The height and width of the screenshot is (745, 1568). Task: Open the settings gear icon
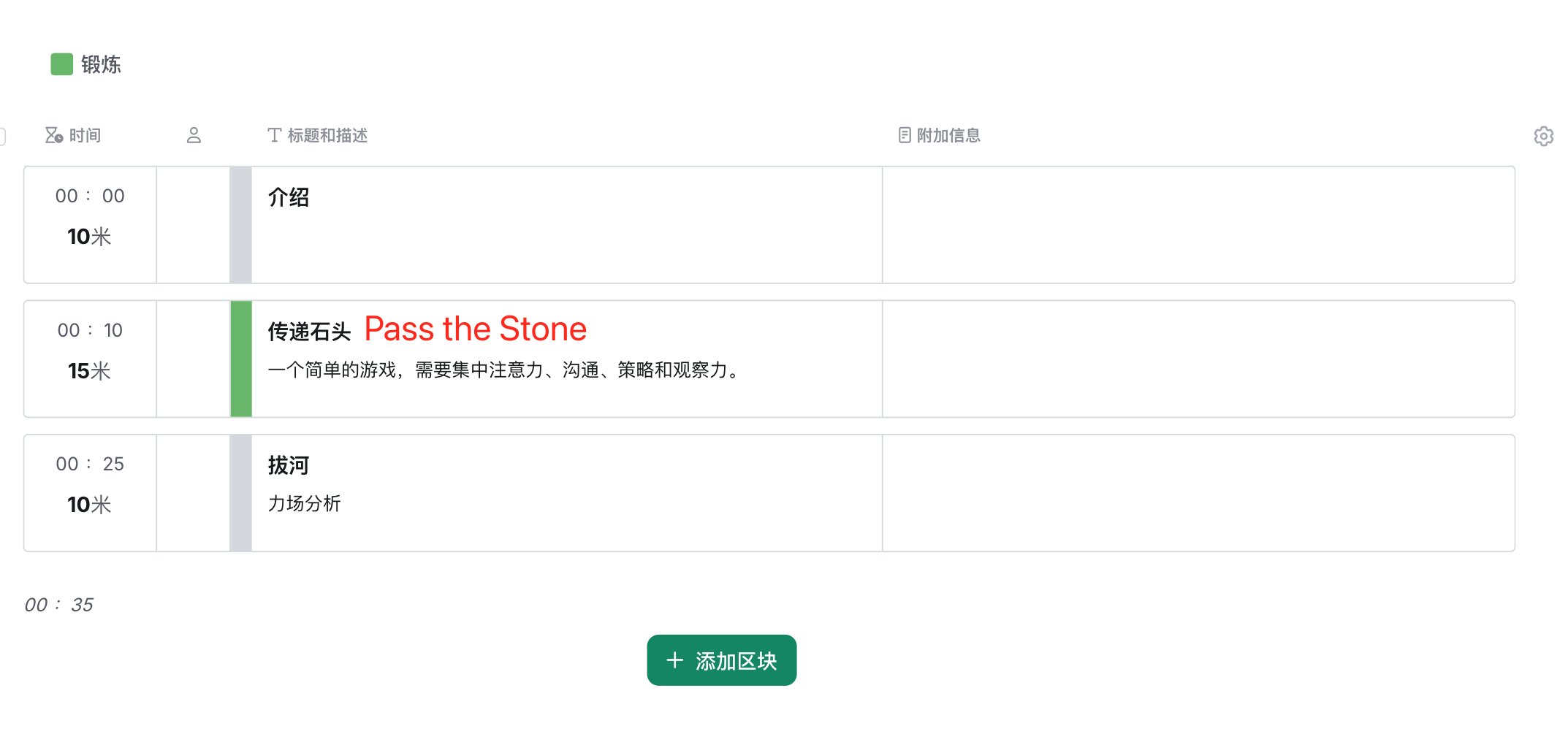1542,137
